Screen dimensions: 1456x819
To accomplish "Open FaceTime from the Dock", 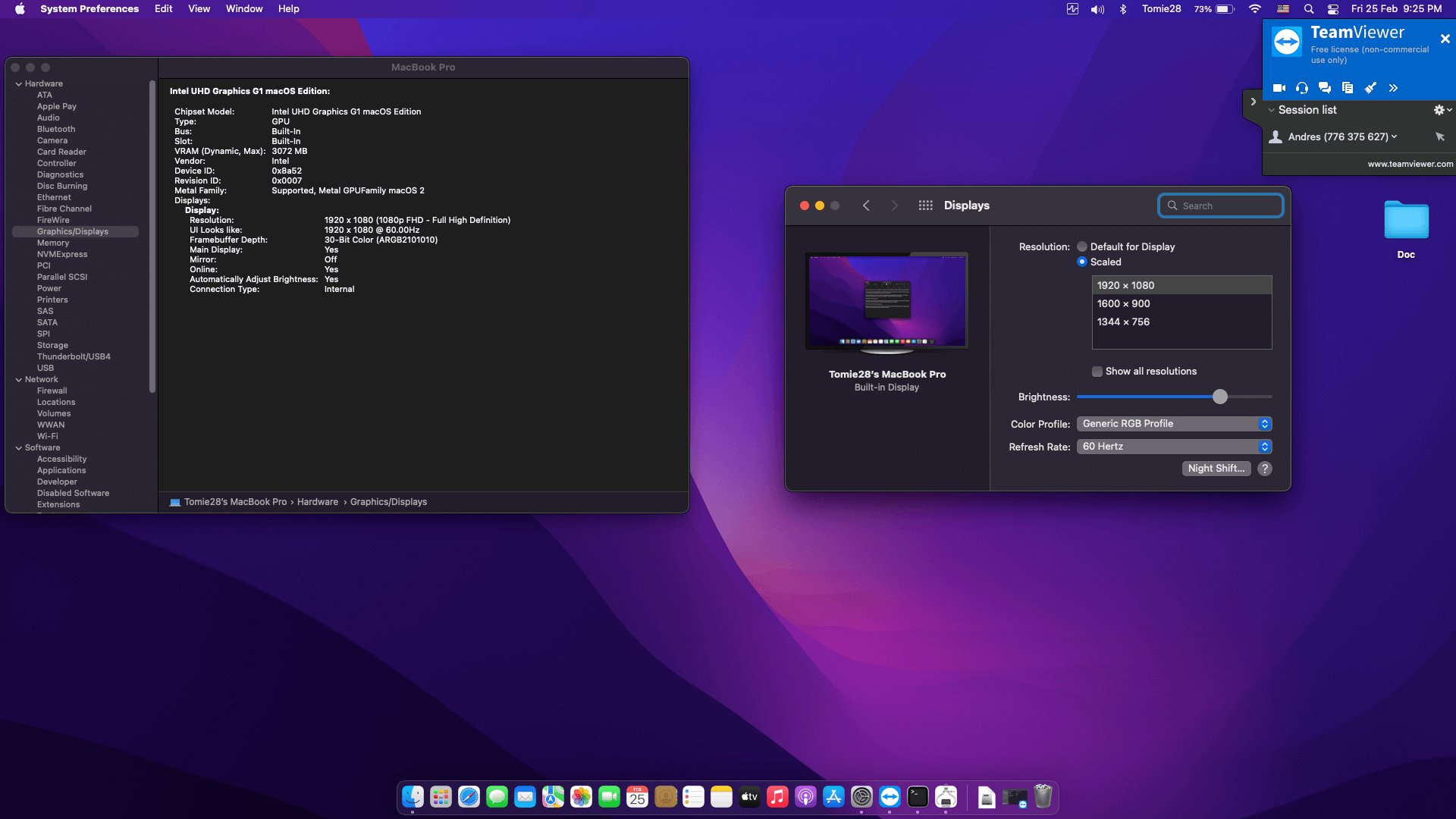I will point(609,797).
